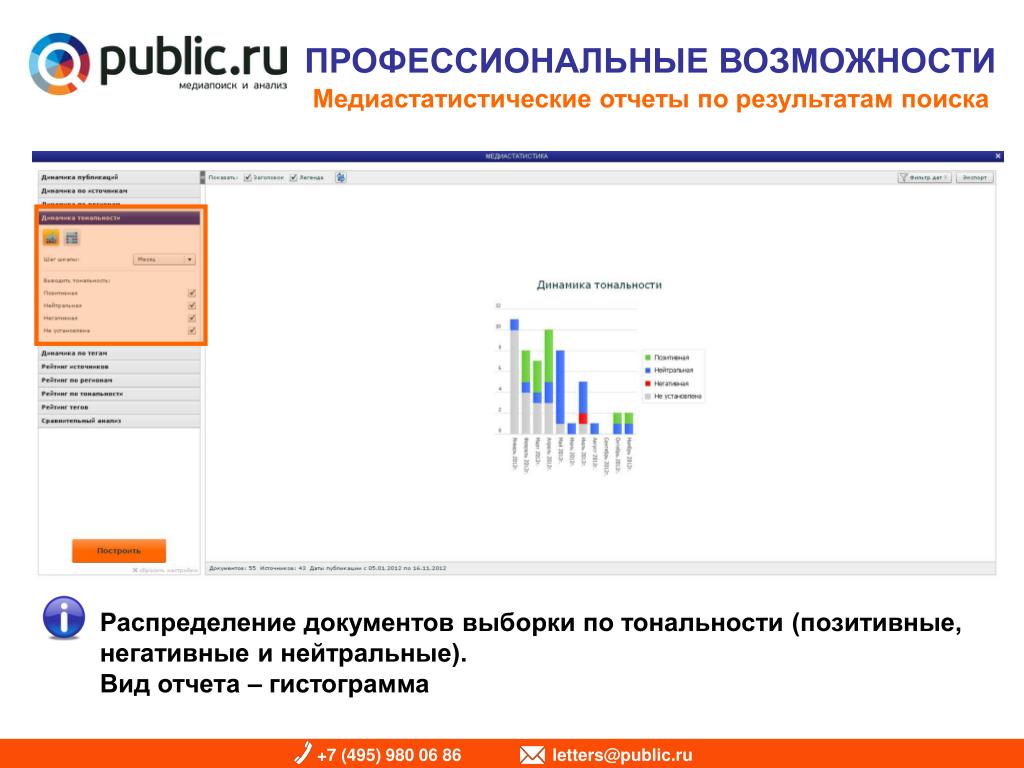Click the green Позитивная legend swatch
The width and height of the screenshot is (1024, 768).
pos(648,357)
